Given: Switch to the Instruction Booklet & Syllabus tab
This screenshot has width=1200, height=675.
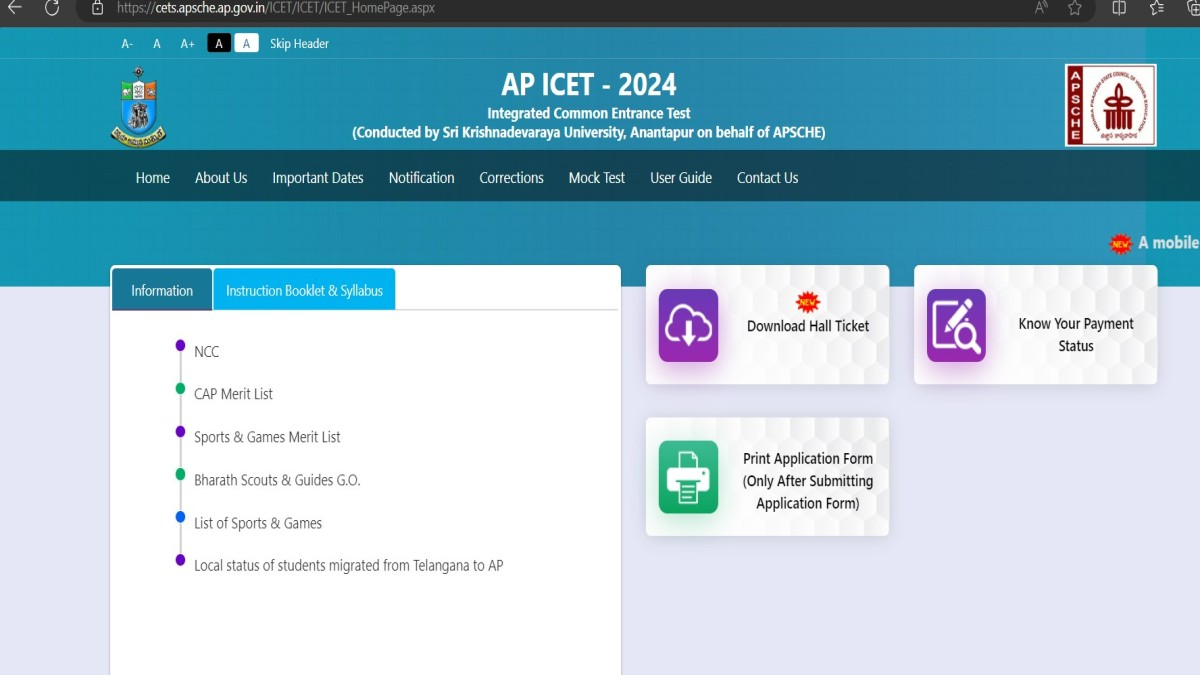Looking at the screenshot, I should coord(304,289).
